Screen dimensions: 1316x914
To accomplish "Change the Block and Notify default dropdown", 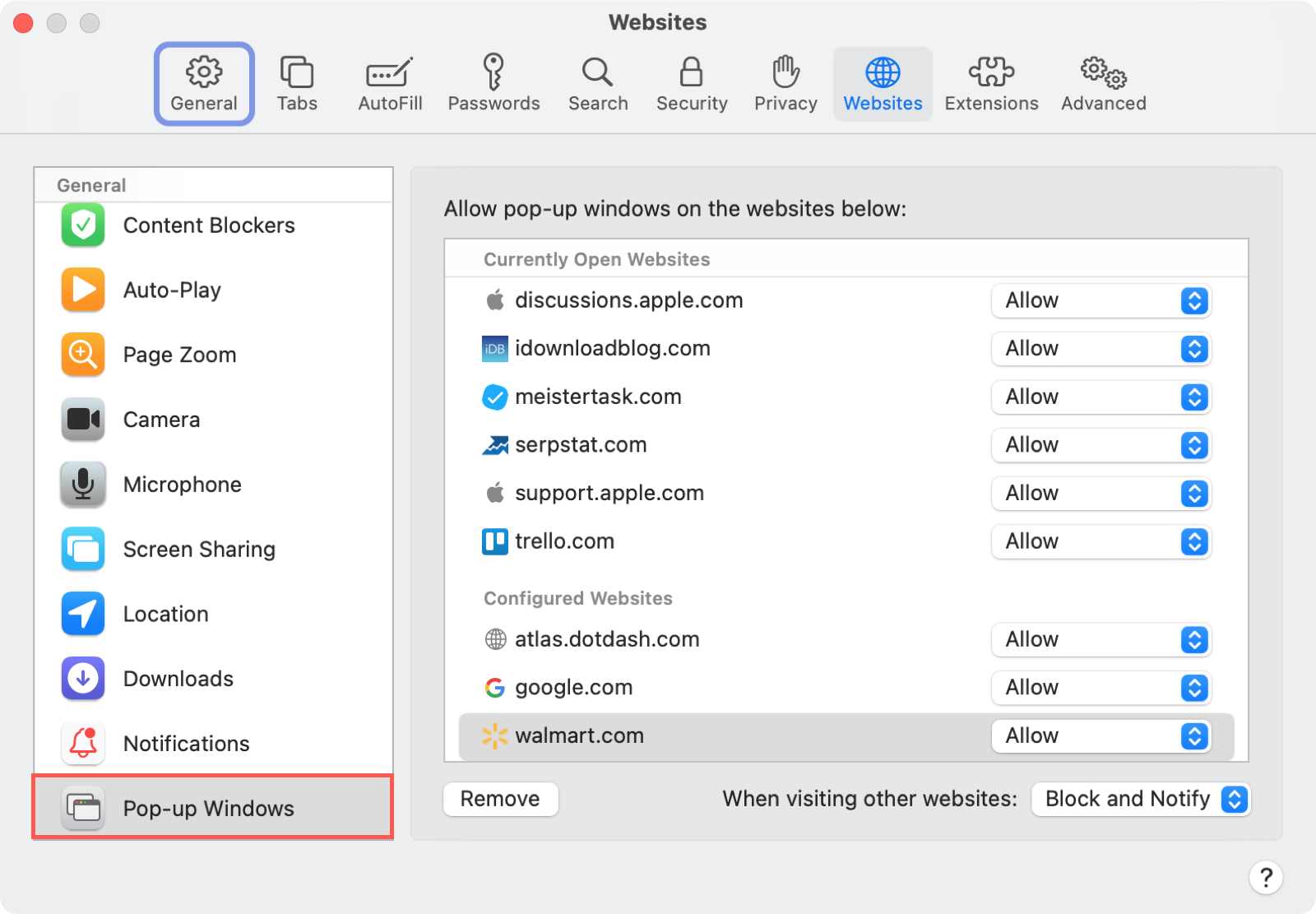I will point(1141,799).
